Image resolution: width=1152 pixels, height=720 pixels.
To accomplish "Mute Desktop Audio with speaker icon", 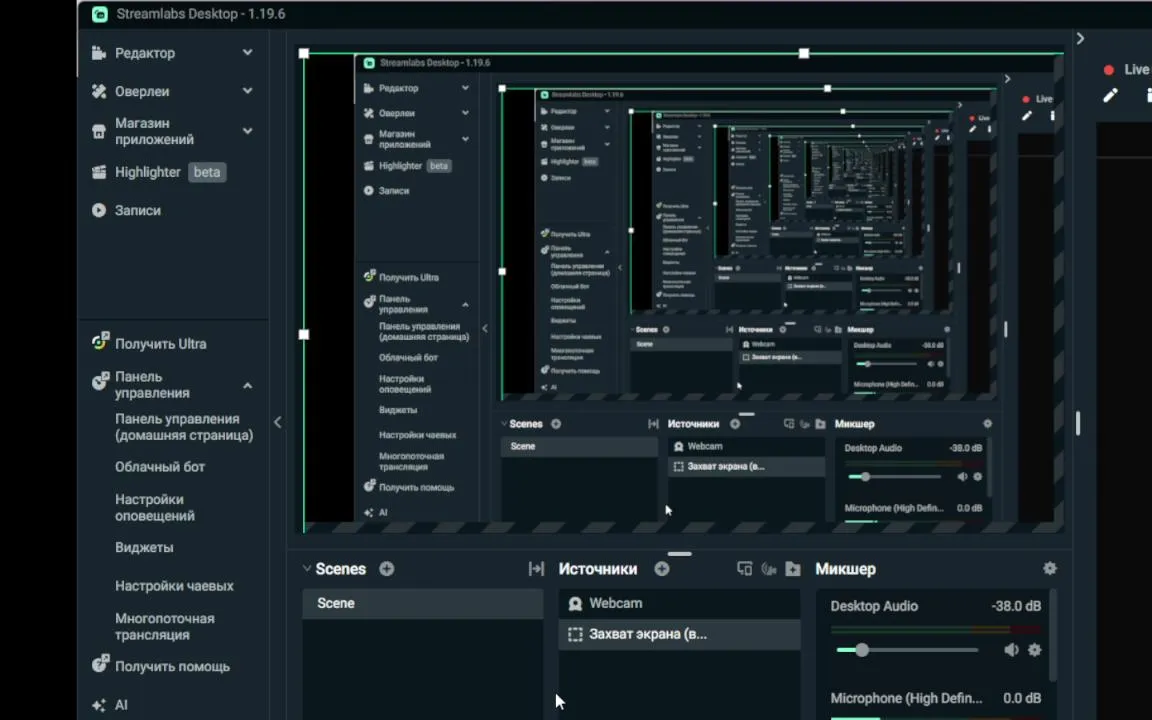I will [x=1011, y=650].
